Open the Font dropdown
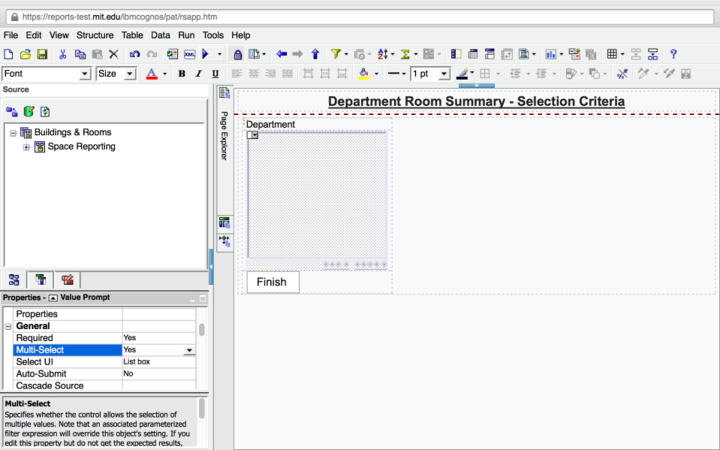The height and width of the screenshot is (450, 720). point(85,74)
